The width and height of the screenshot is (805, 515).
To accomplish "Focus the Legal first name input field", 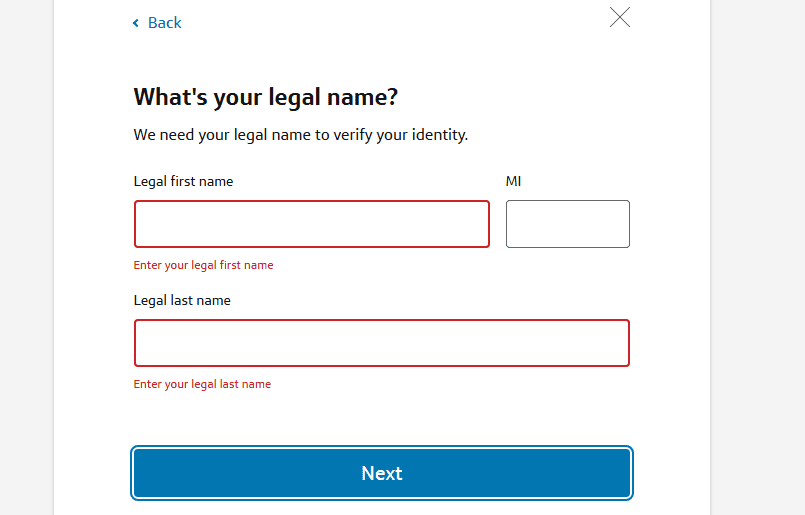I will [312, 224].
